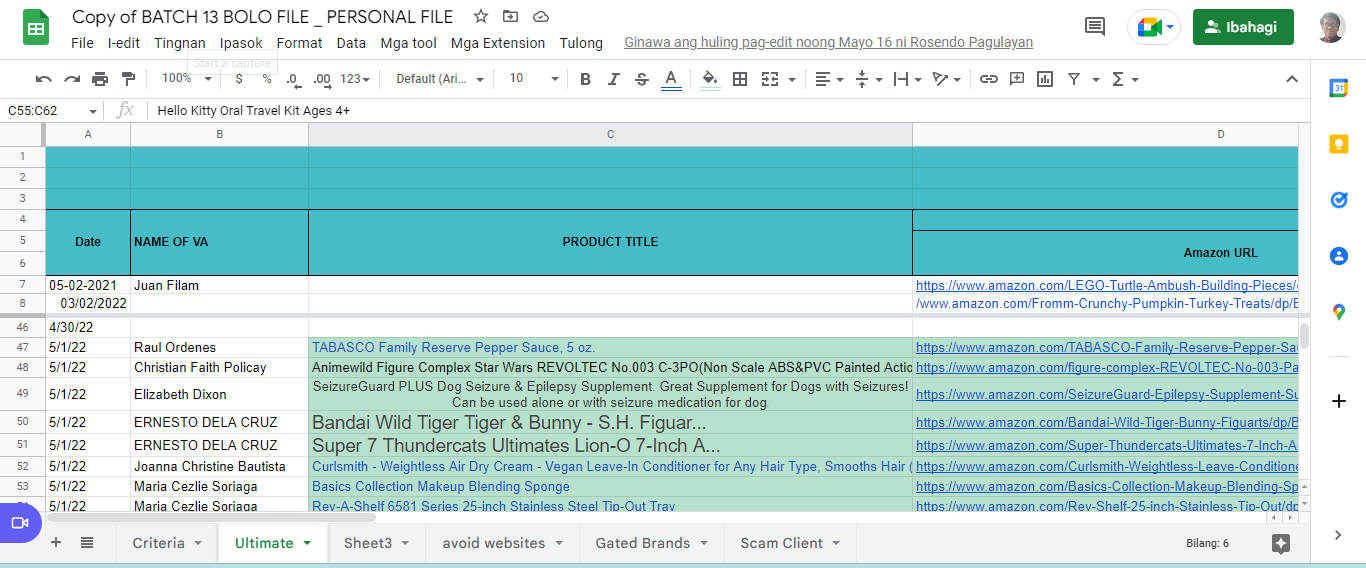Viewport: 1366px width, 568px height.
Task: Open the LEGO Turtle Ambush URL
Action: coord(1107,286)
